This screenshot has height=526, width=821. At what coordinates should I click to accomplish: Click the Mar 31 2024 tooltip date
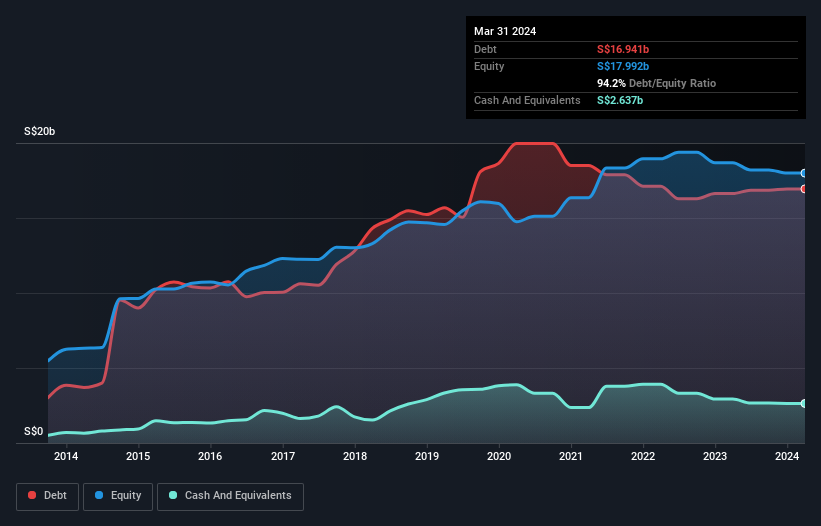505,31
